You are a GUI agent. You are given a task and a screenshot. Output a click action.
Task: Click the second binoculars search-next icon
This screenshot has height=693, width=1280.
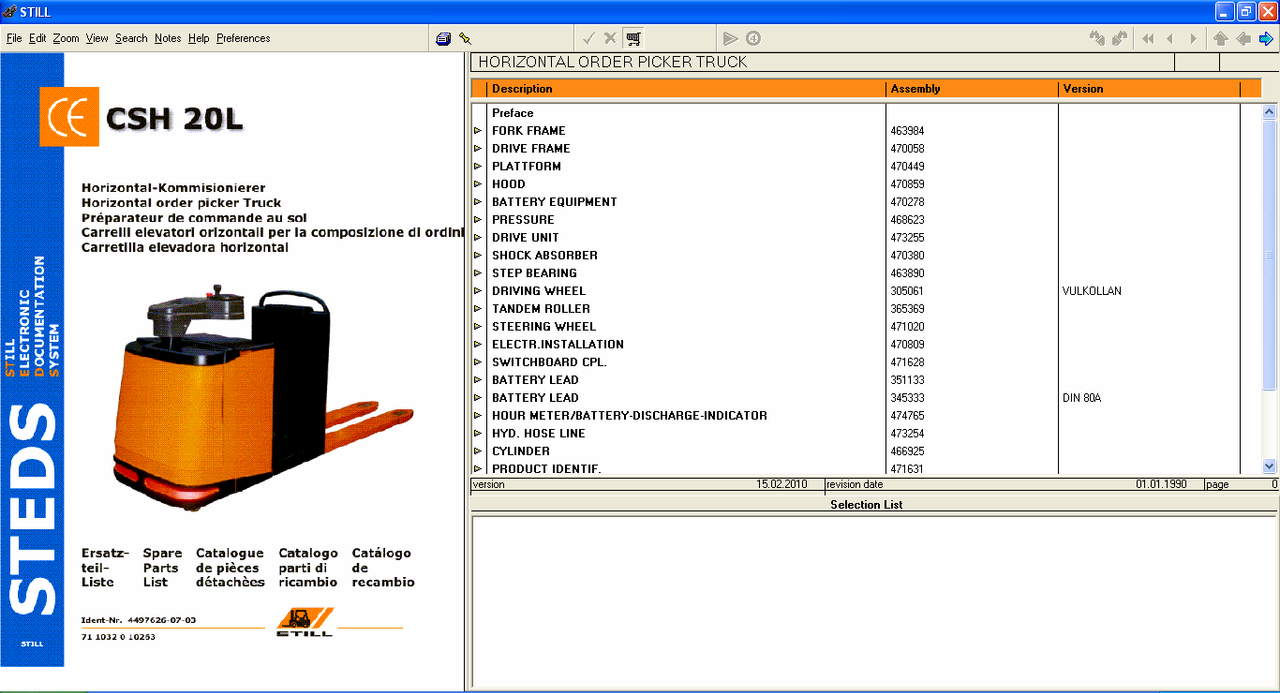tap(1119, 39)
